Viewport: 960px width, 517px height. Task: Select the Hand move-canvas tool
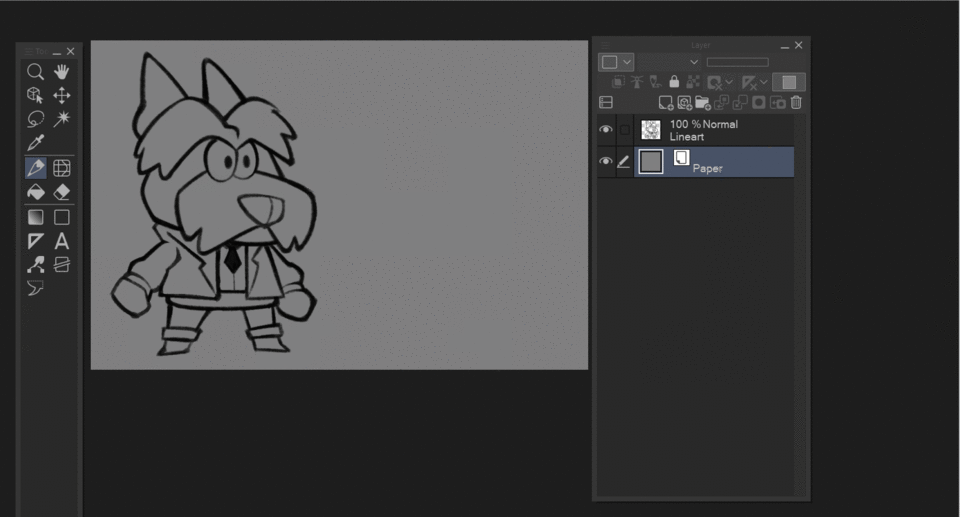[61, 72]
